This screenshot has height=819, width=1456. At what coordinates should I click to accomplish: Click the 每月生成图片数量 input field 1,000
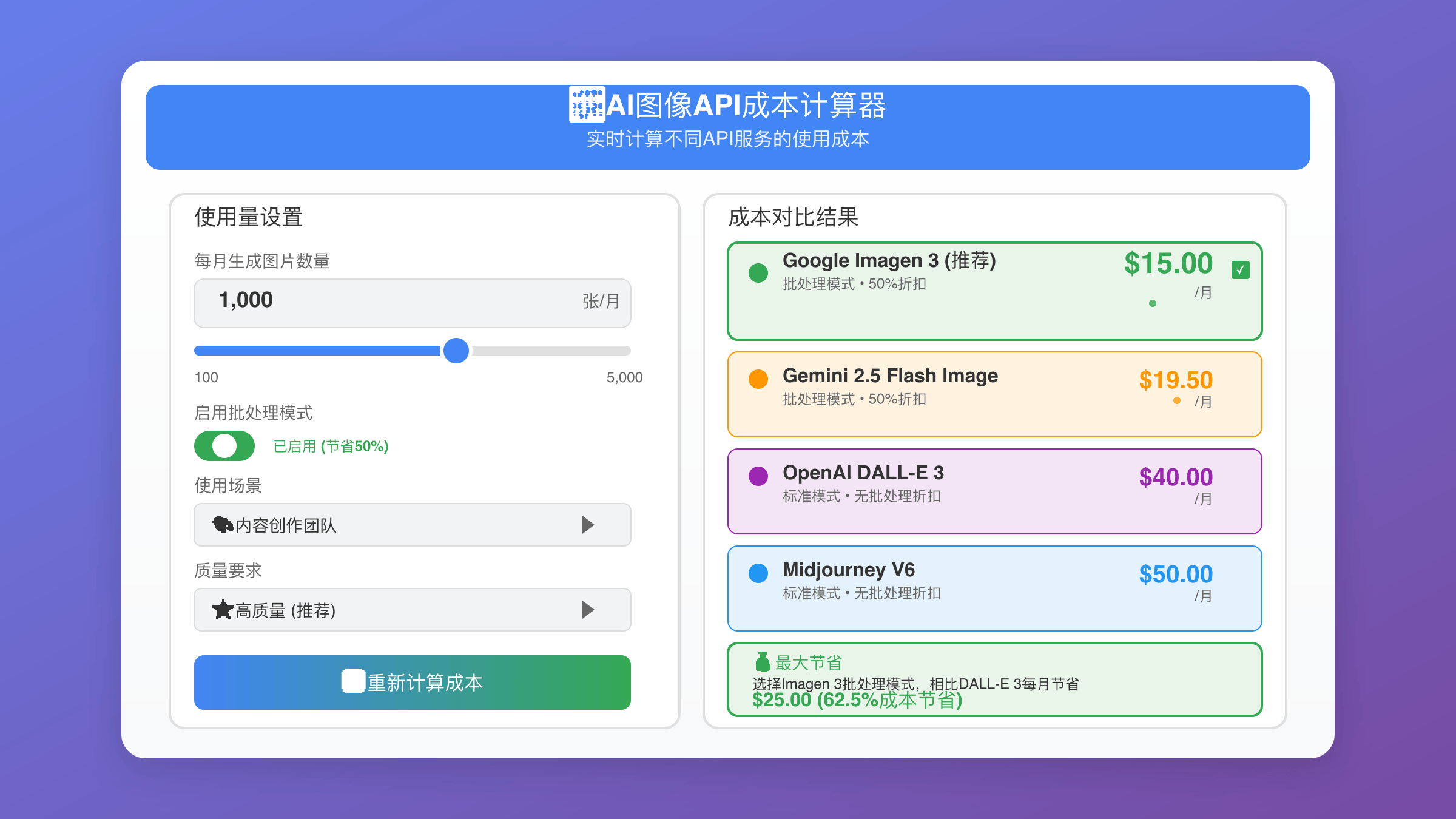click(413, 303)
